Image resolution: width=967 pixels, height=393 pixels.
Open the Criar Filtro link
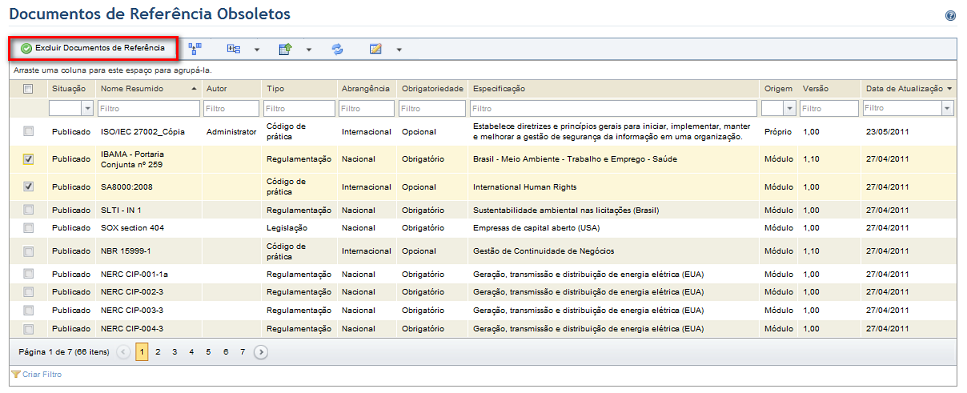42,374
